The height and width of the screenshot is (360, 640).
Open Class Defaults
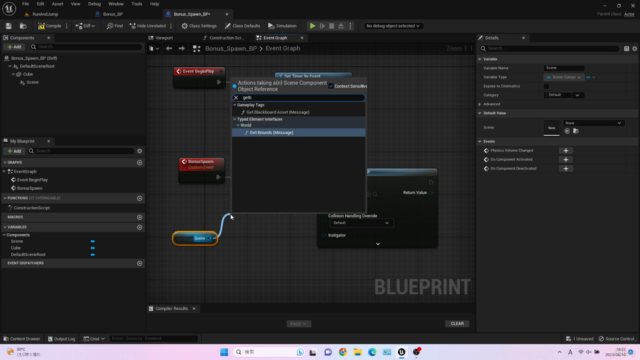coord(242,26)
